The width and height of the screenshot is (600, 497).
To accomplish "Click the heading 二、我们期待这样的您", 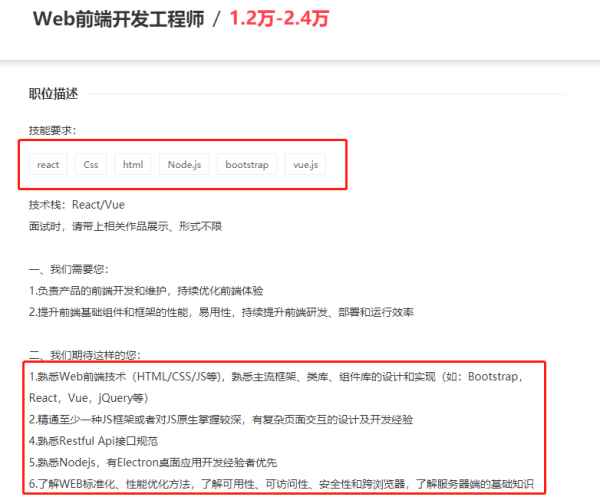I will (85, 355).
